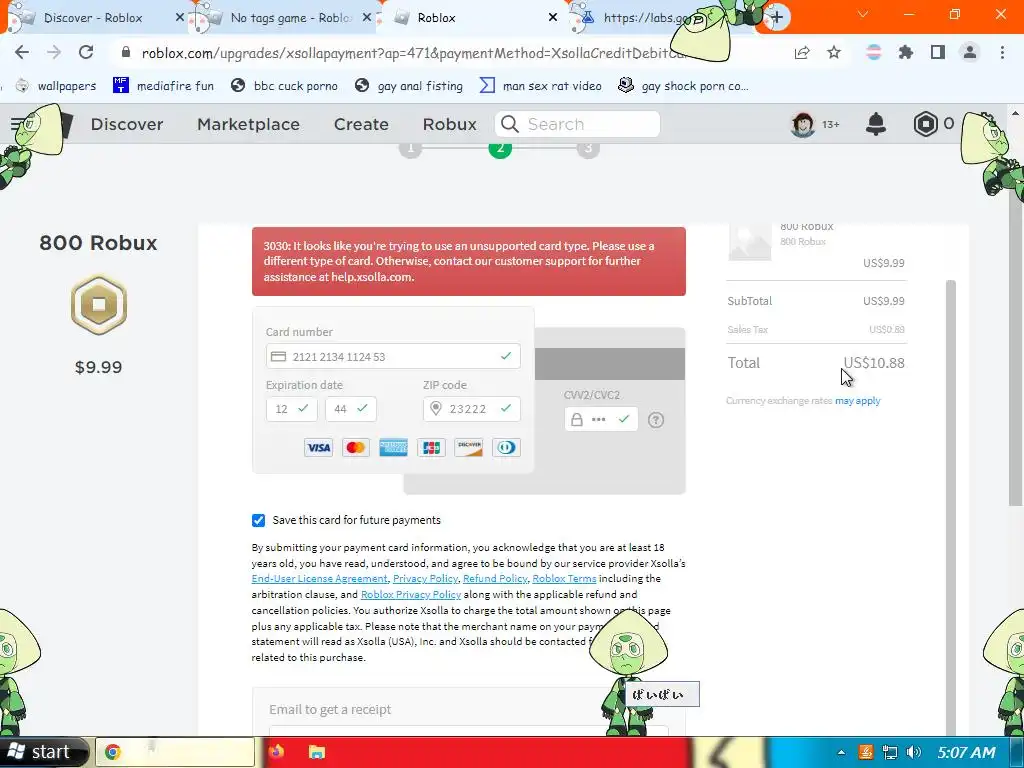This screenshot has height=768, width=1024.
Task: Click the card number field
Action: pyautogui.click(x=393, y=356)
